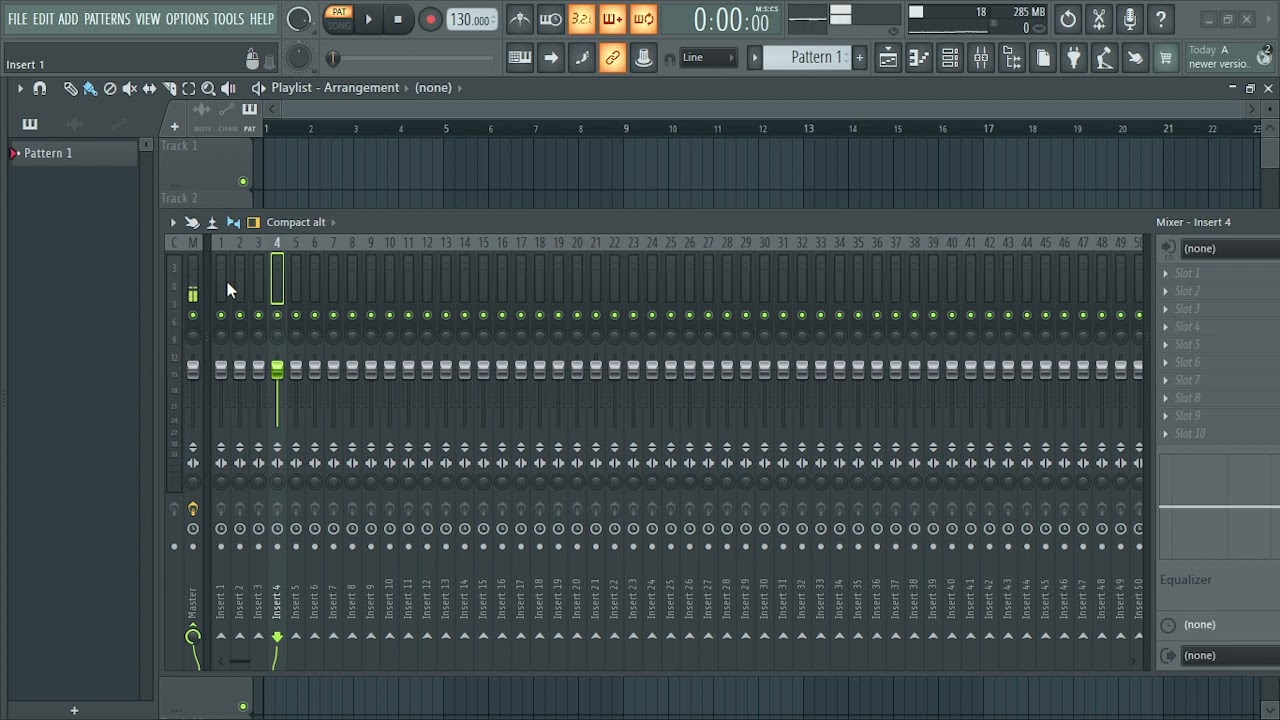Expand mixer effect Slot 1 arrow
This screenshot has width=1280, height=720.
(1165, 273)
